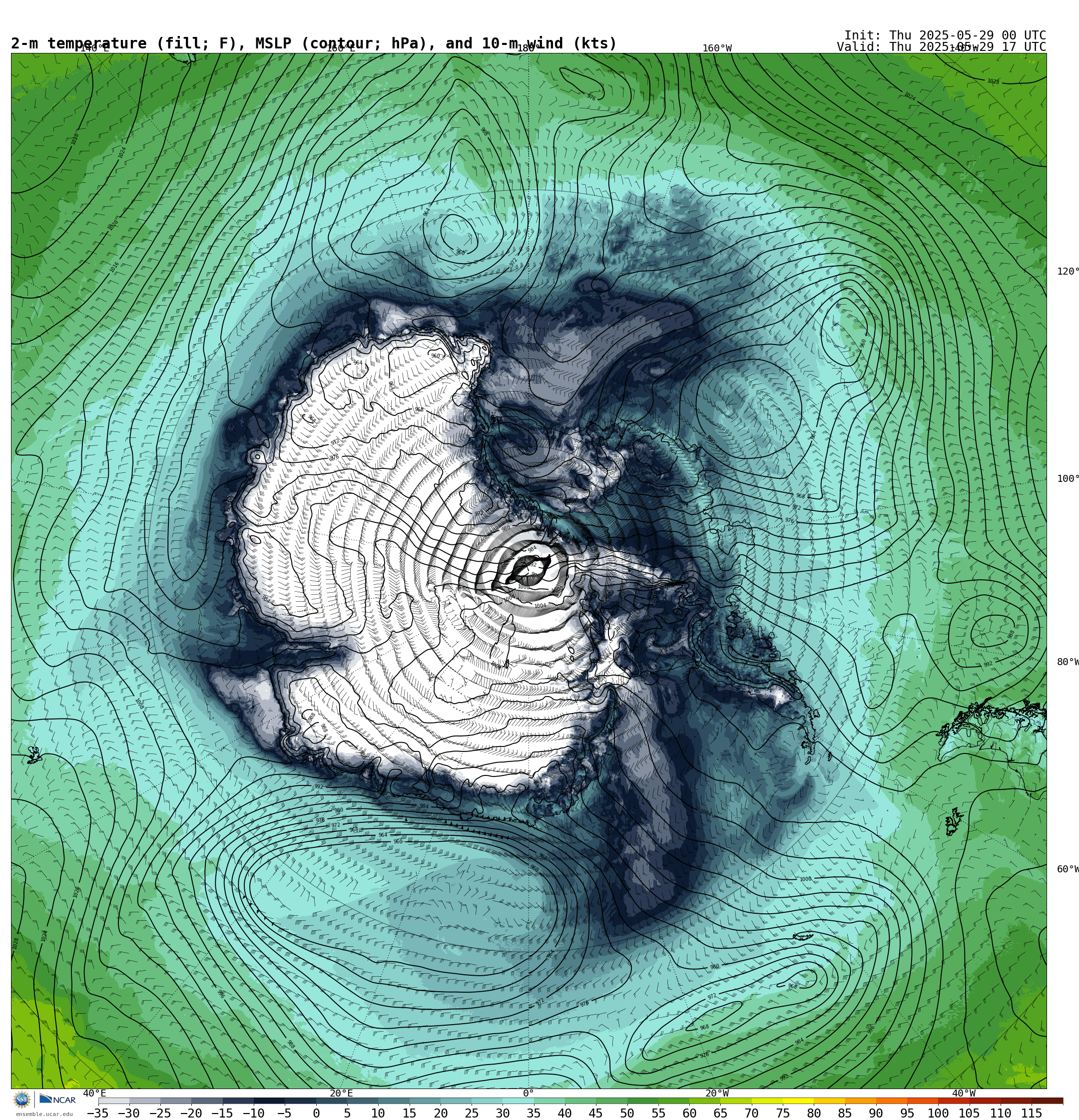Pick the lime 65 to 70 swatch
Viewport: 1079px width, 1120px height.
pyautogui.click(x=736, y=1101)
